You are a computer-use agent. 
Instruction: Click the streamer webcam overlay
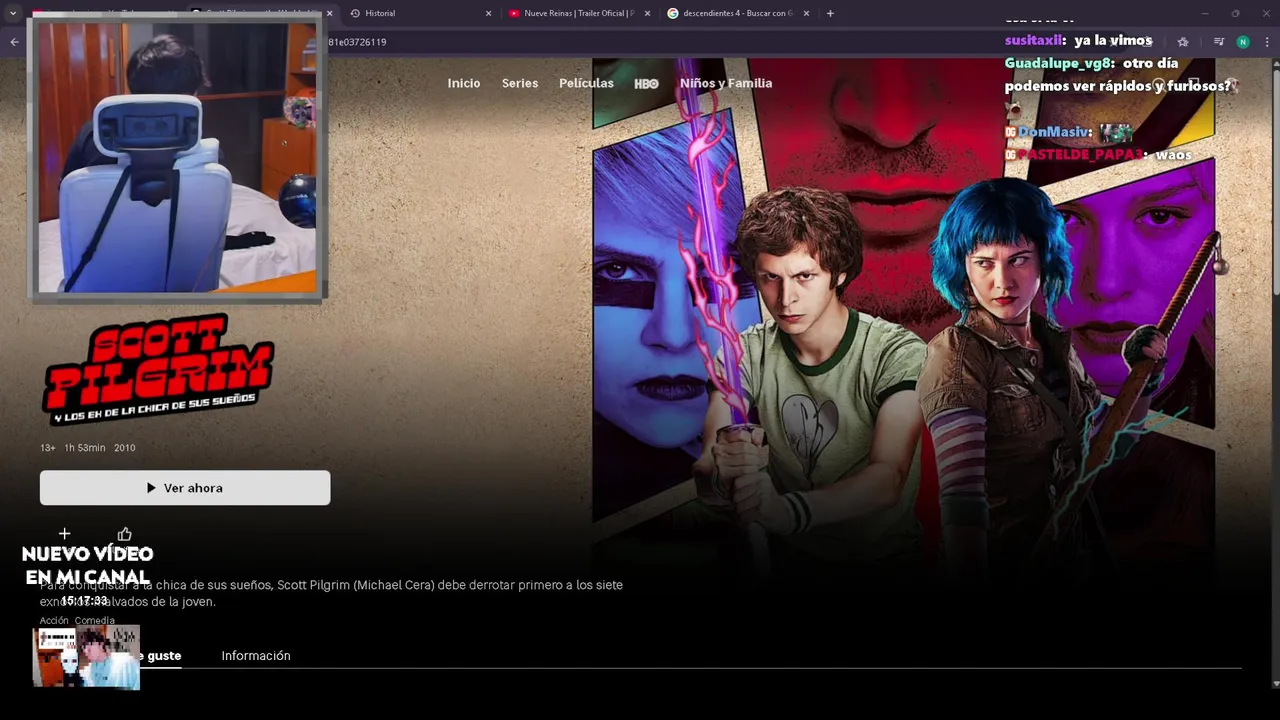pyautogui.click(x=178, y=157)
